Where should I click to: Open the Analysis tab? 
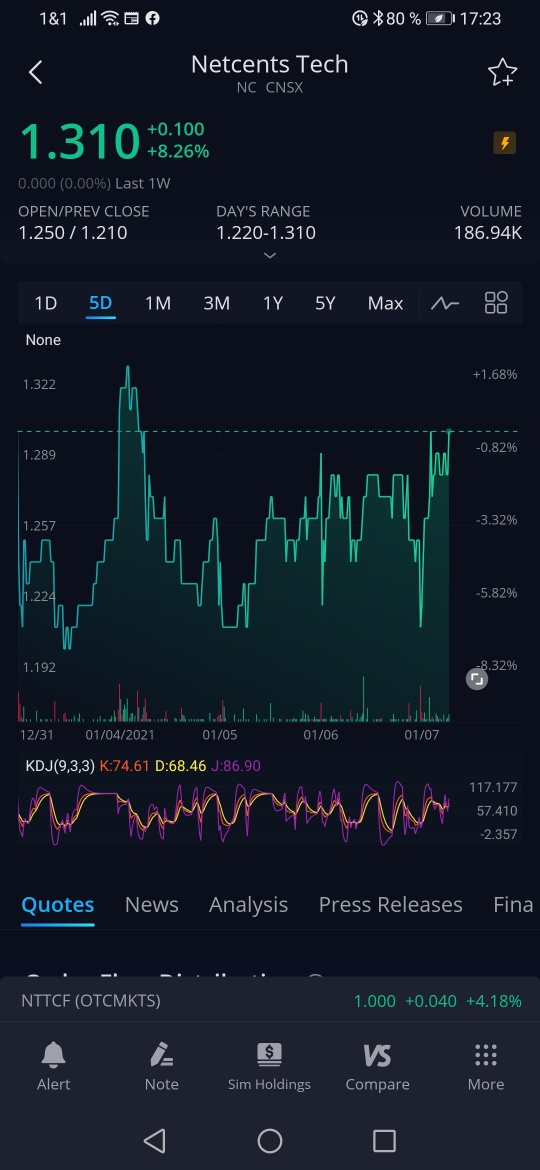coord(248,904)
